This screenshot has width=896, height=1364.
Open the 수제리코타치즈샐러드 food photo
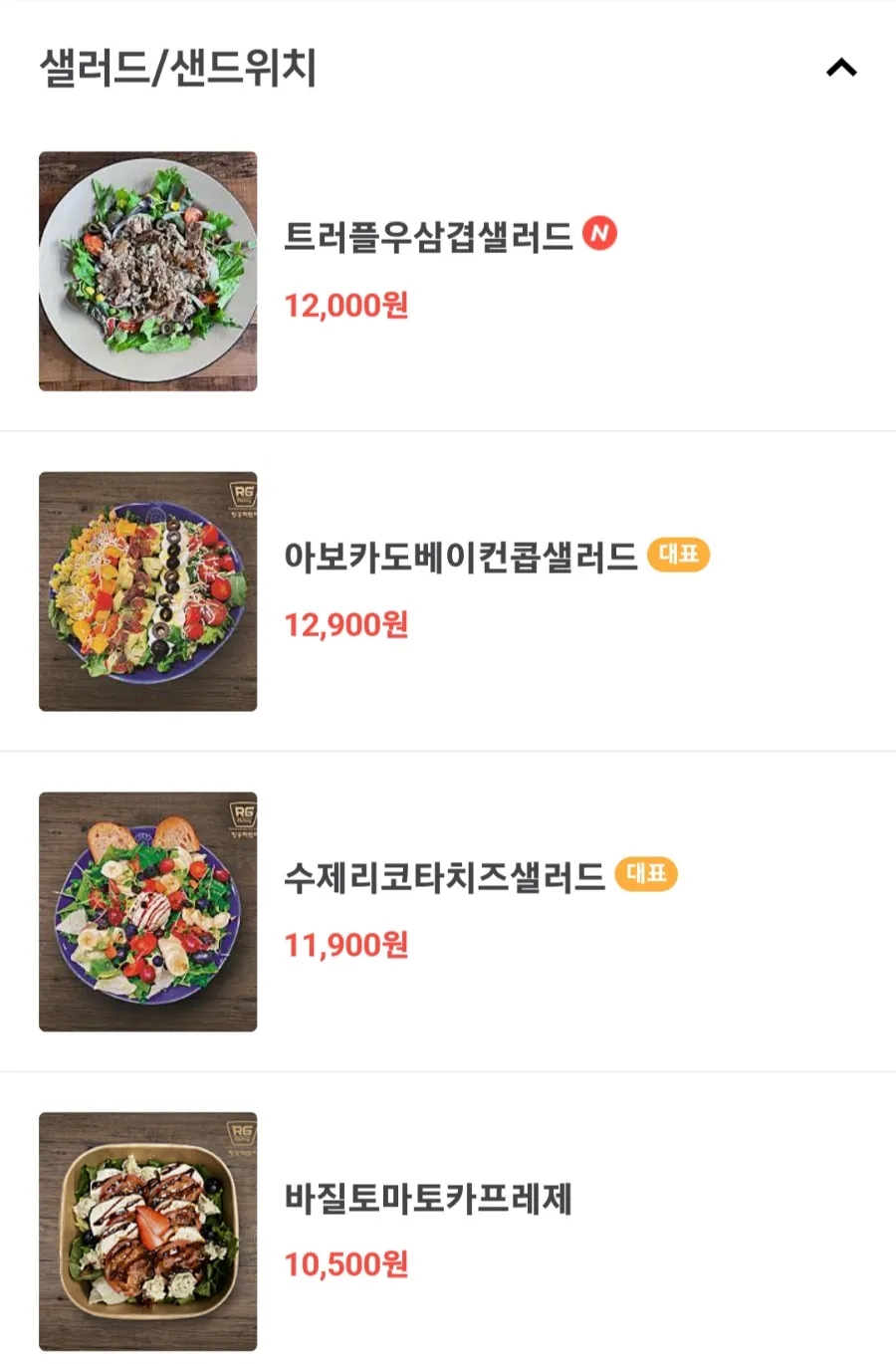coord(147,912)
